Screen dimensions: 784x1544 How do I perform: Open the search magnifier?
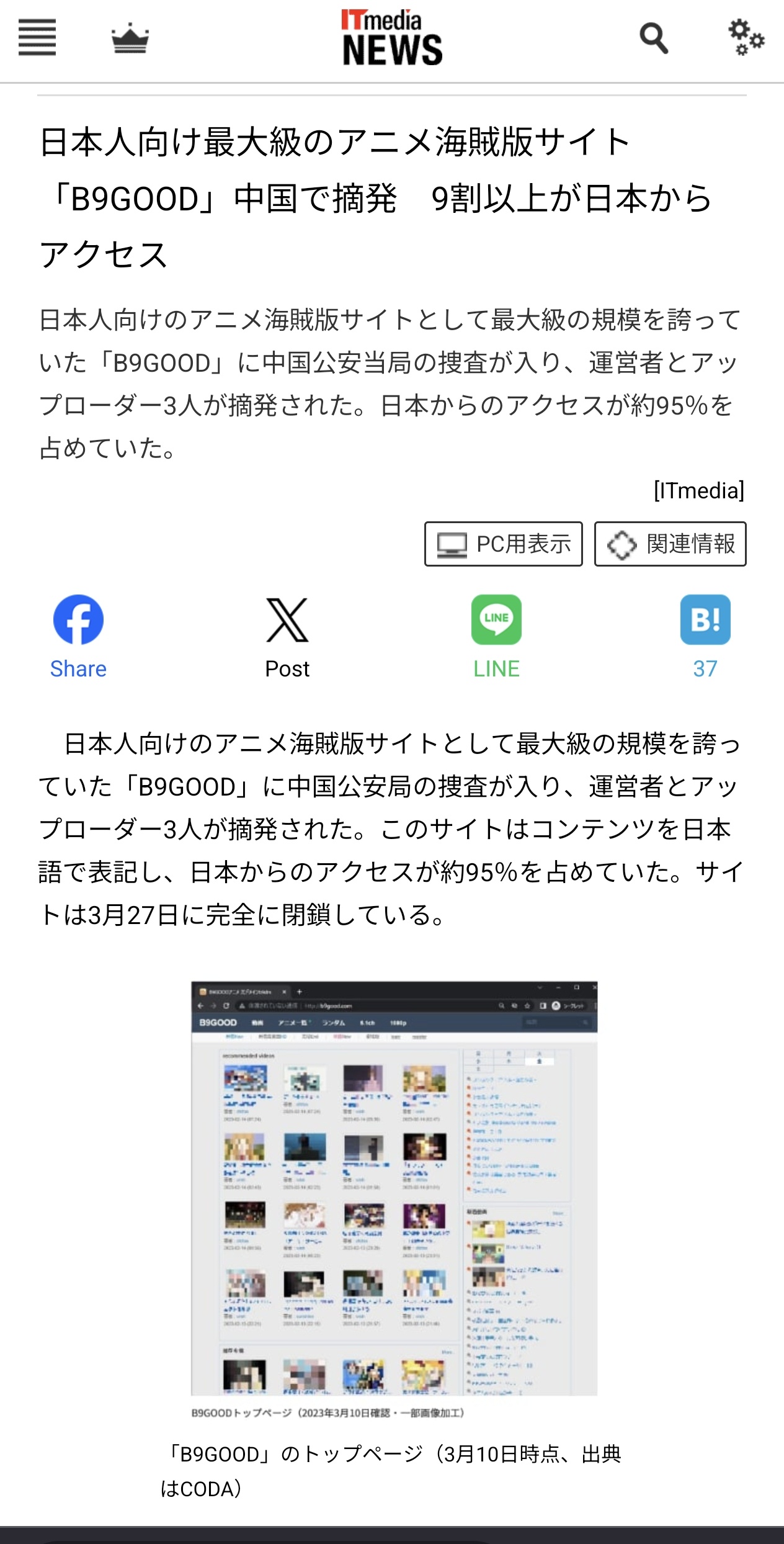click(654, 38)
